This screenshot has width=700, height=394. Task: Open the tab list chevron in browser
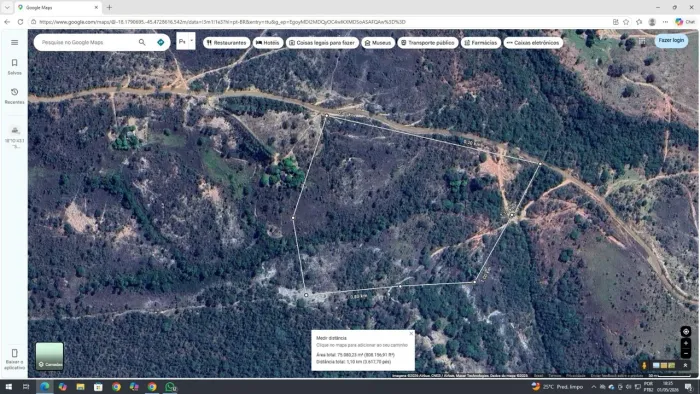pos(7,8)
